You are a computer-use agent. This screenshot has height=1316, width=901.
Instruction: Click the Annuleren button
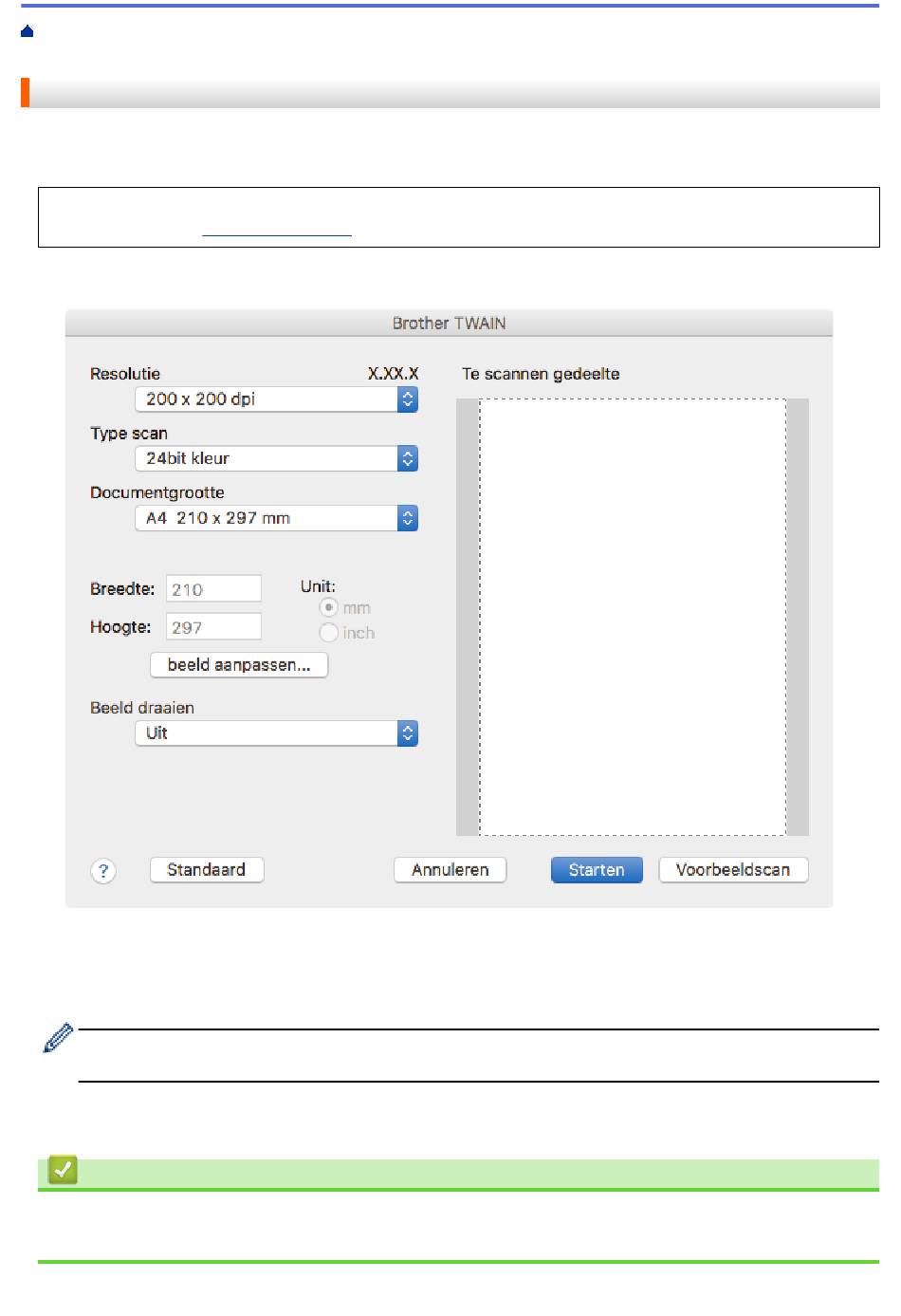[x=450, y=870]
